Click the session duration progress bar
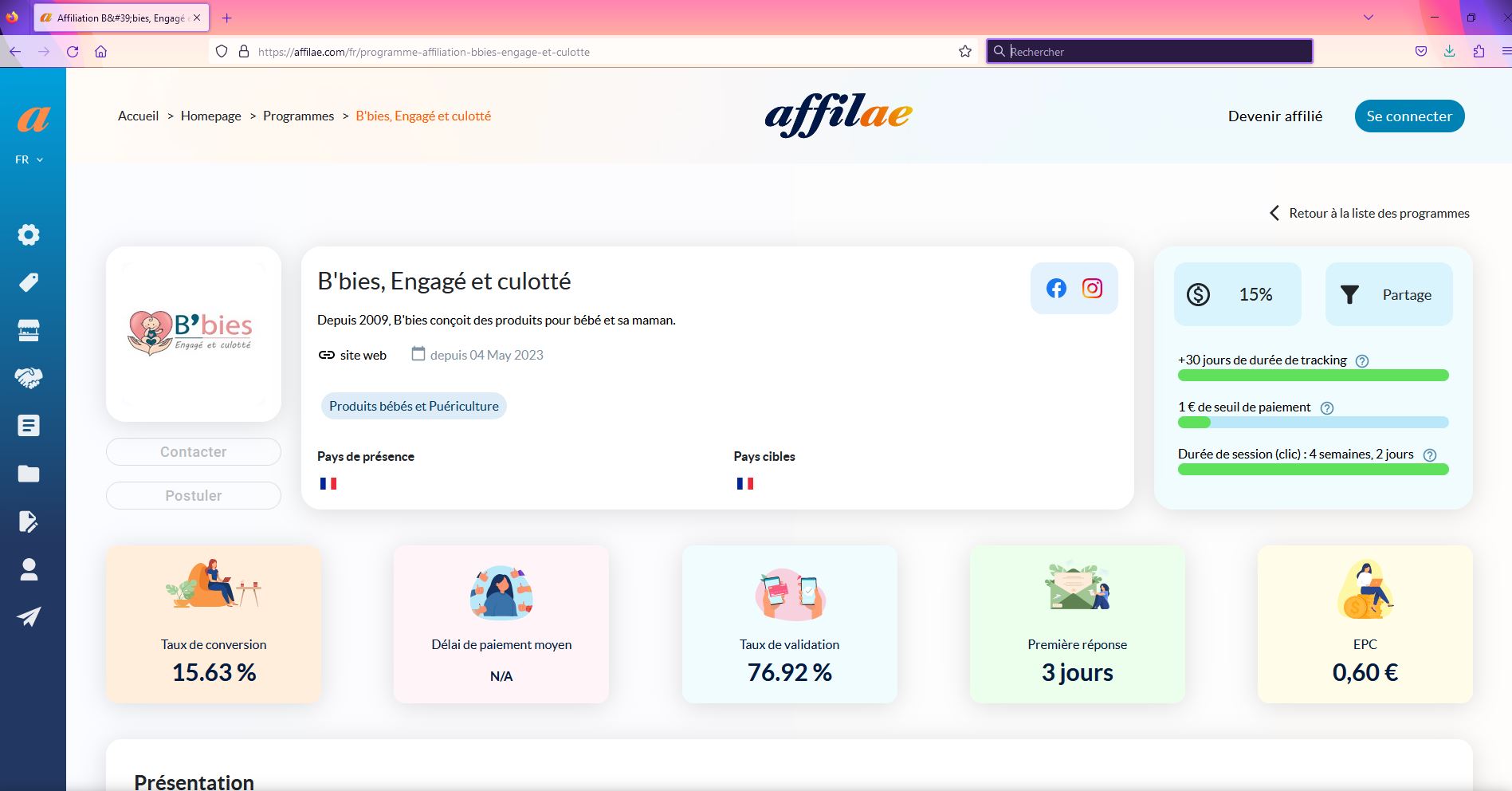The image size is (1512, 791). coord(1313,470)
